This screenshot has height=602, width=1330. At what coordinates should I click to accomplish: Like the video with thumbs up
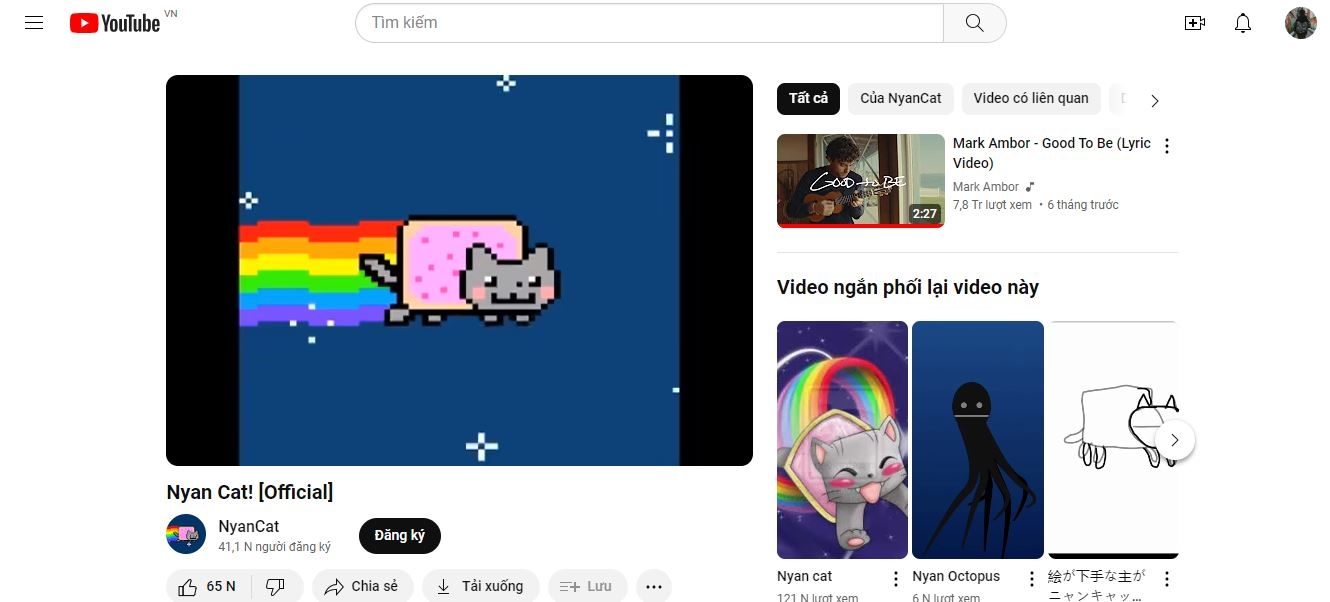(208, 587)
